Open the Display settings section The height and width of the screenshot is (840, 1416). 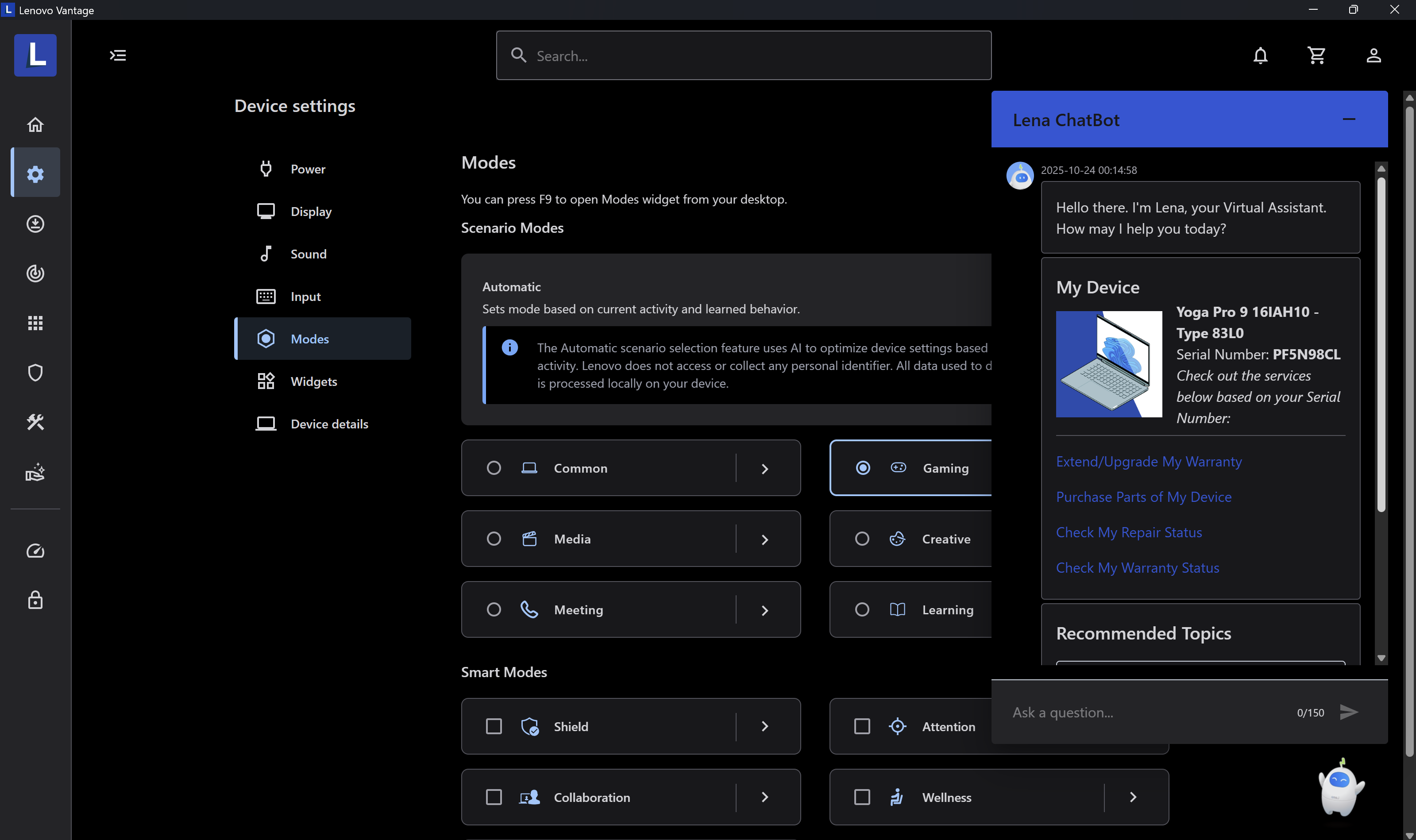[311, 212]
